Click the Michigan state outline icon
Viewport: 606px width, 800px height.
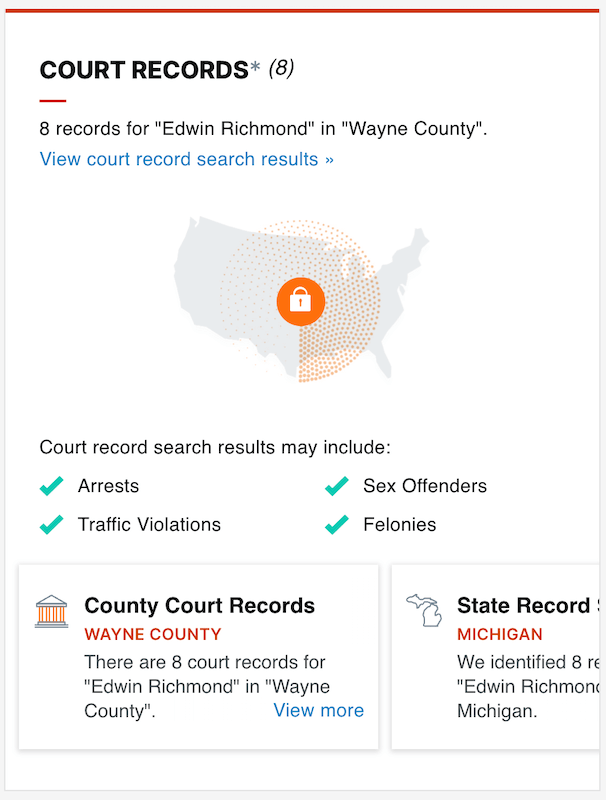[423, 611]
